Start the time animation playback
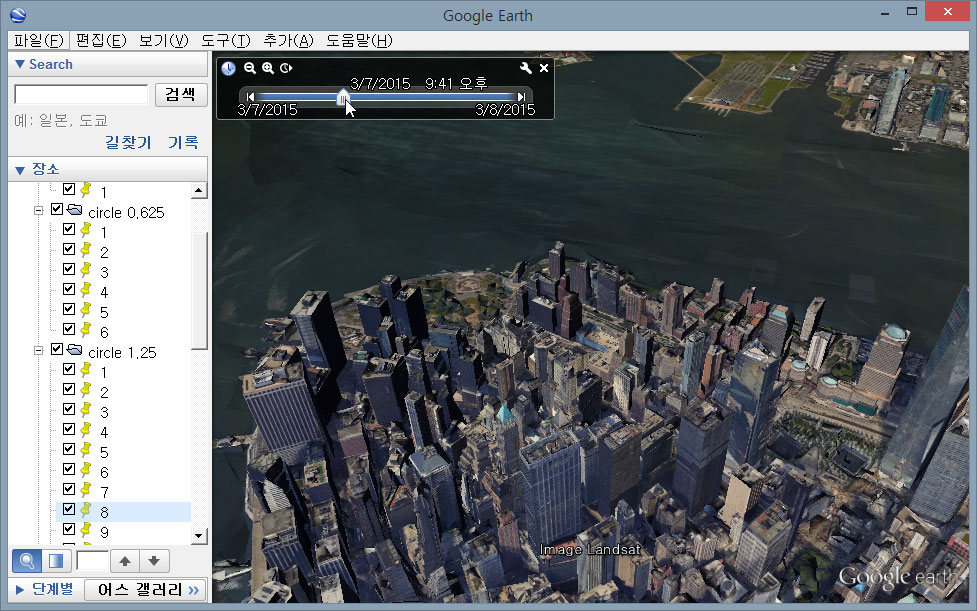This screenshot has height=611, width=977. (286, 68)
